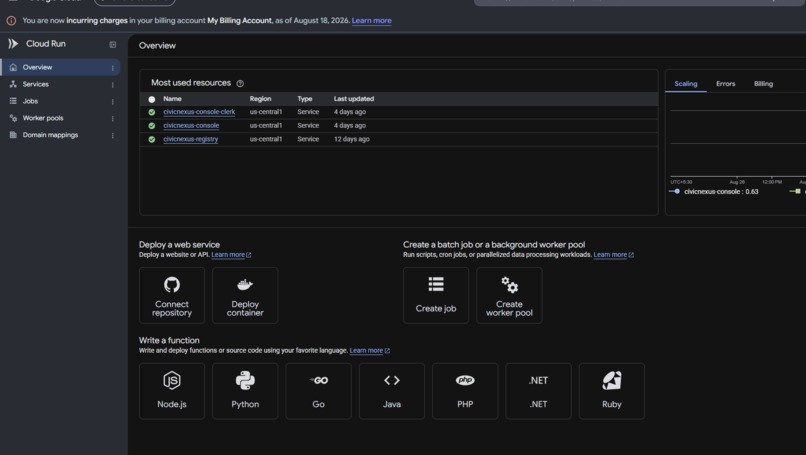Open the civicnexus-console service link
The image size is (806, 455).
(x=191, y=125)
